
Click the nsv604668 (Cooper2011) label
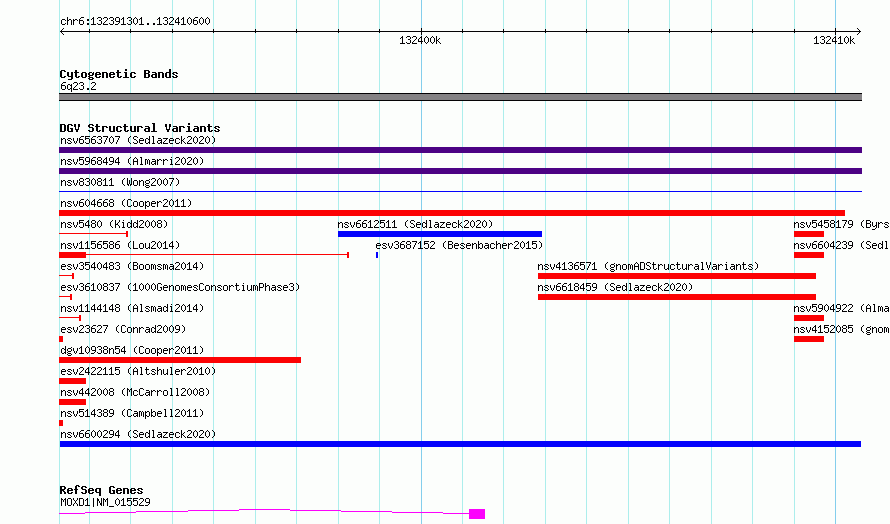(126, 203)
